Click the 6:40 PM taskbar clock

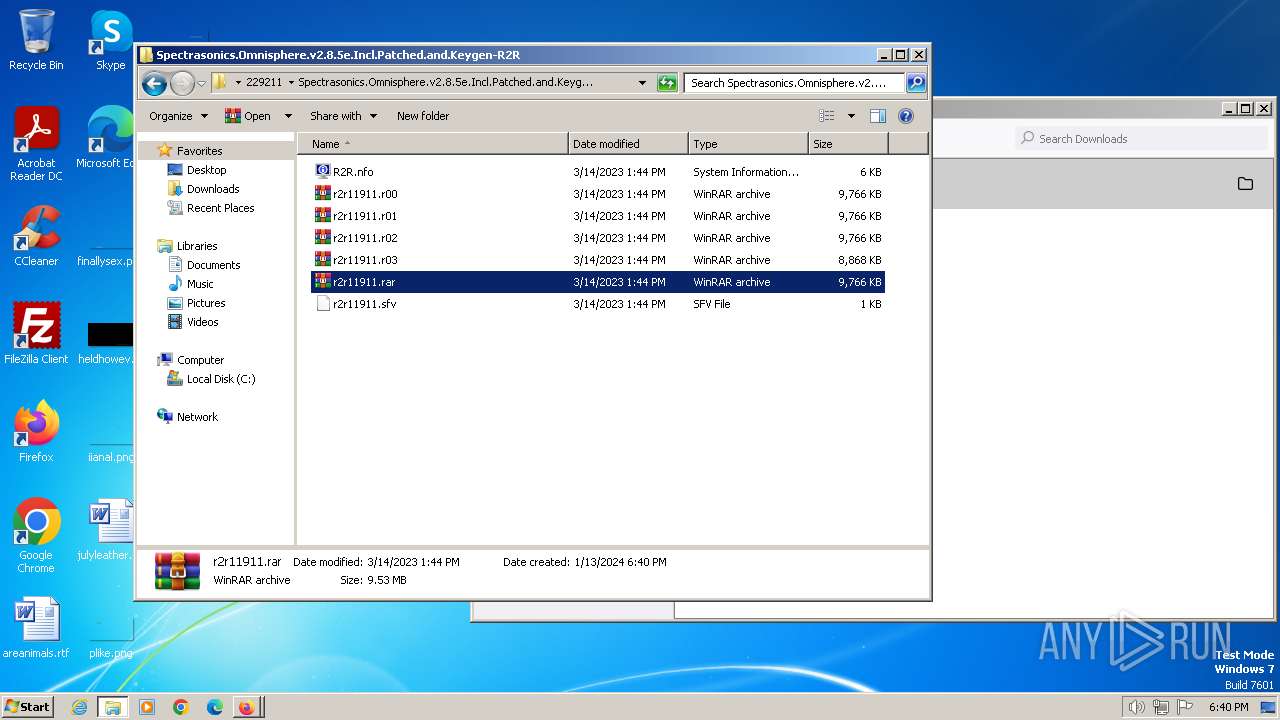pos(1228,707)
